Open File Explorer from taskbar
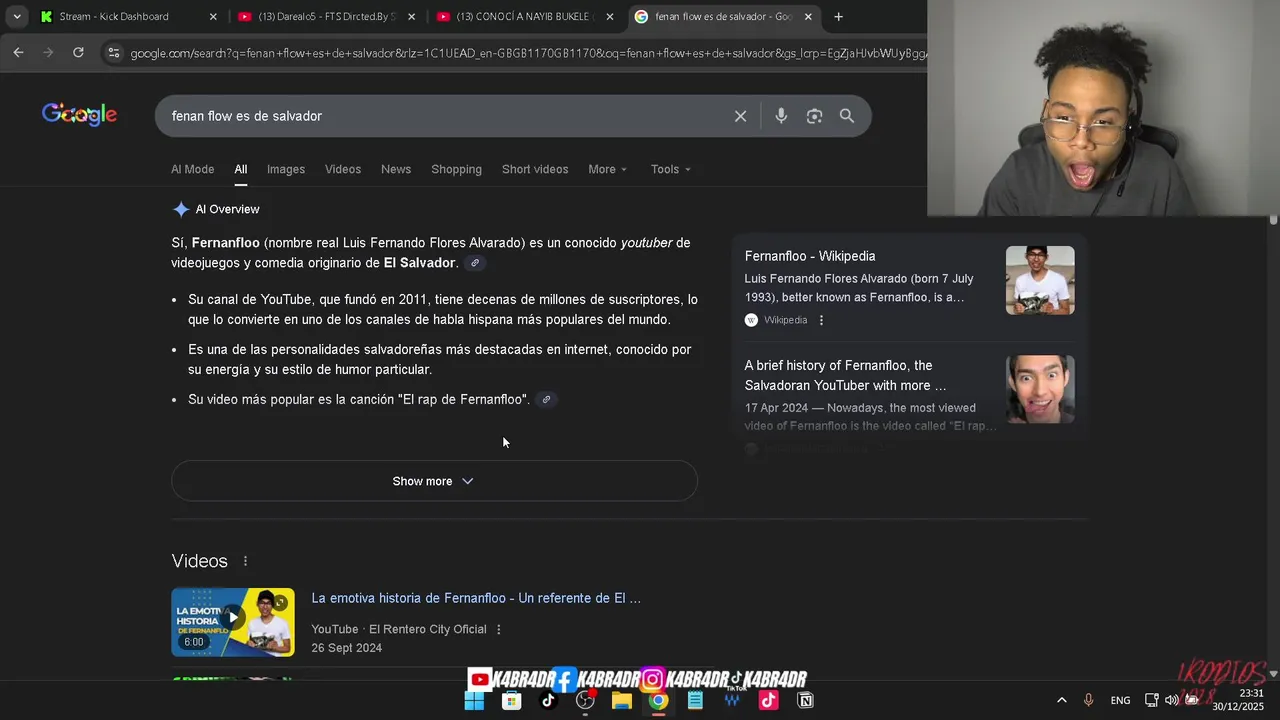Image resolution: width=1280 pixels, height=720 pixels. [x=622, y=701]
